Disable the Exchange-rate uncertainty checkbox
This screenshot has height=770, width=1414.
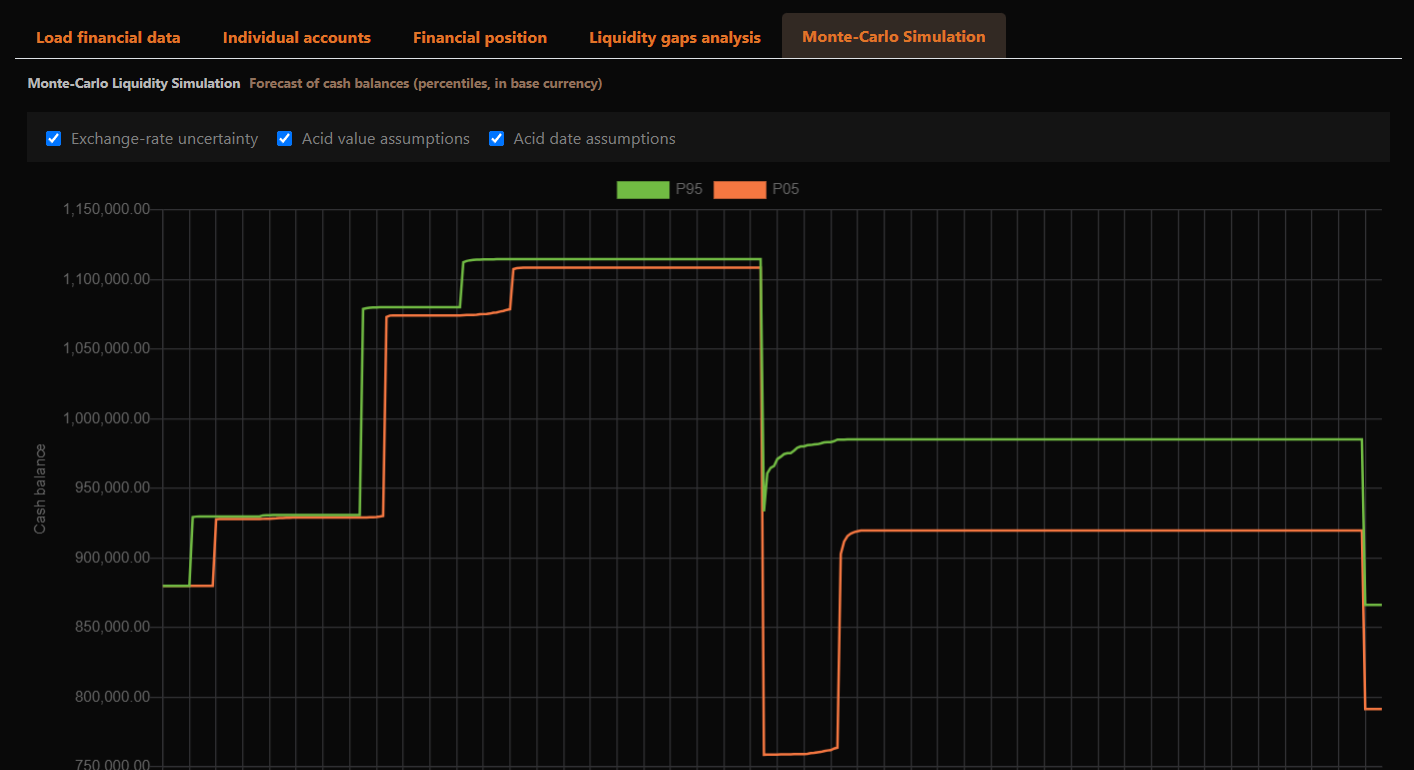click(54, 139)
